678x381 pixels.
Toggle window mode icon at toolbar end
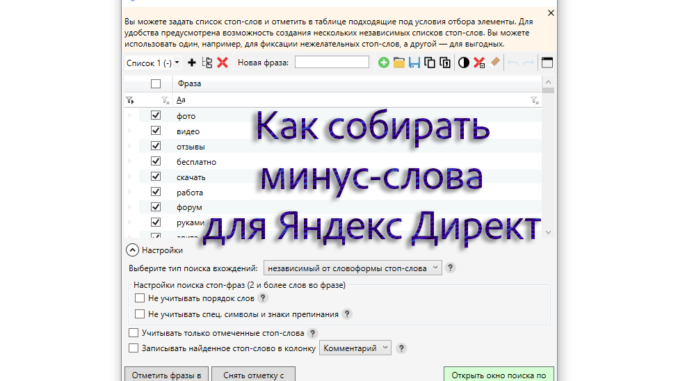pyautogui.click(x=547, y=63)
